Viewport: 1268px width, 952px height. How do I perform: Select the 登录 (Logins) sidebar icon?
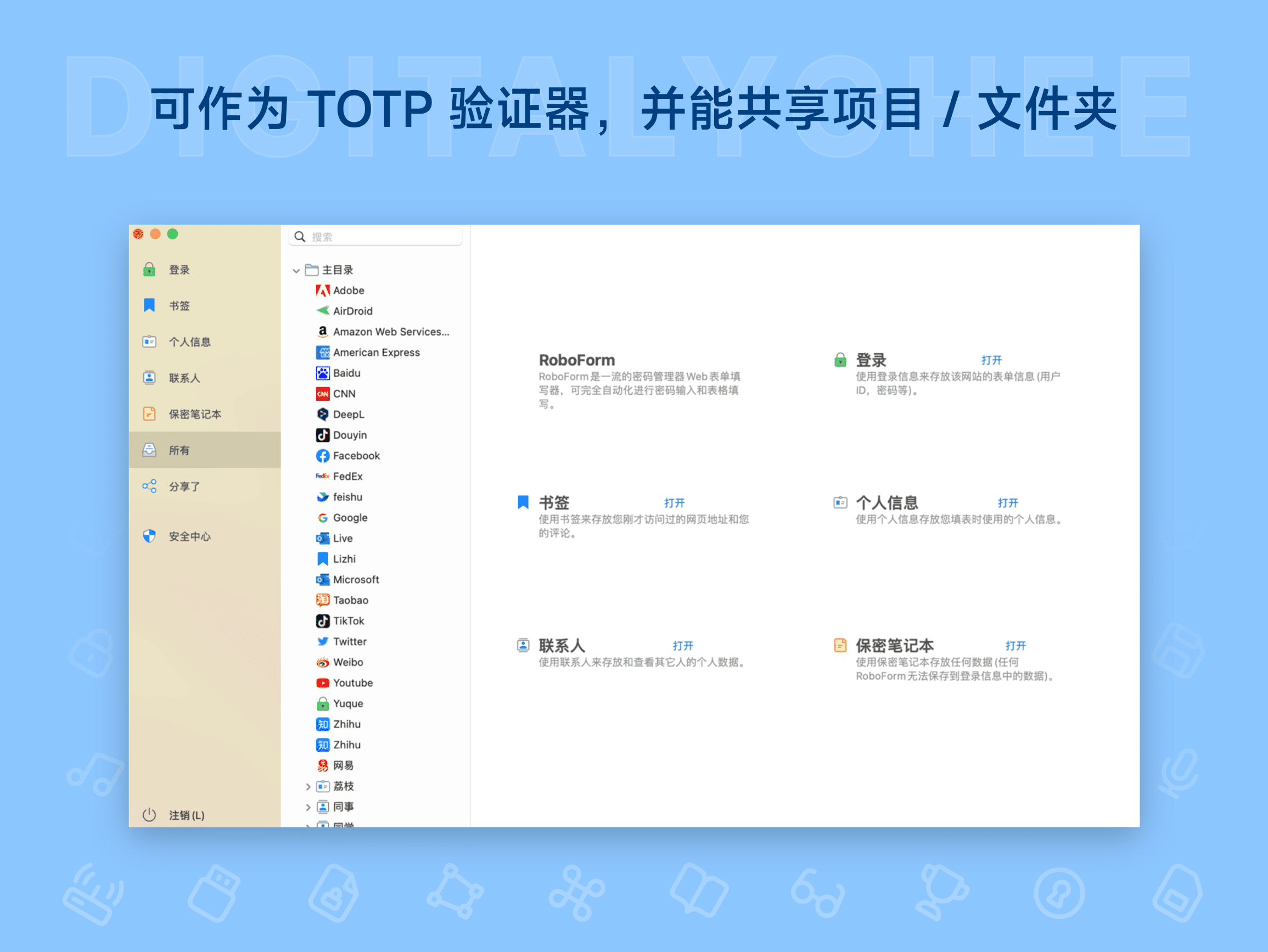pos(150,269)
